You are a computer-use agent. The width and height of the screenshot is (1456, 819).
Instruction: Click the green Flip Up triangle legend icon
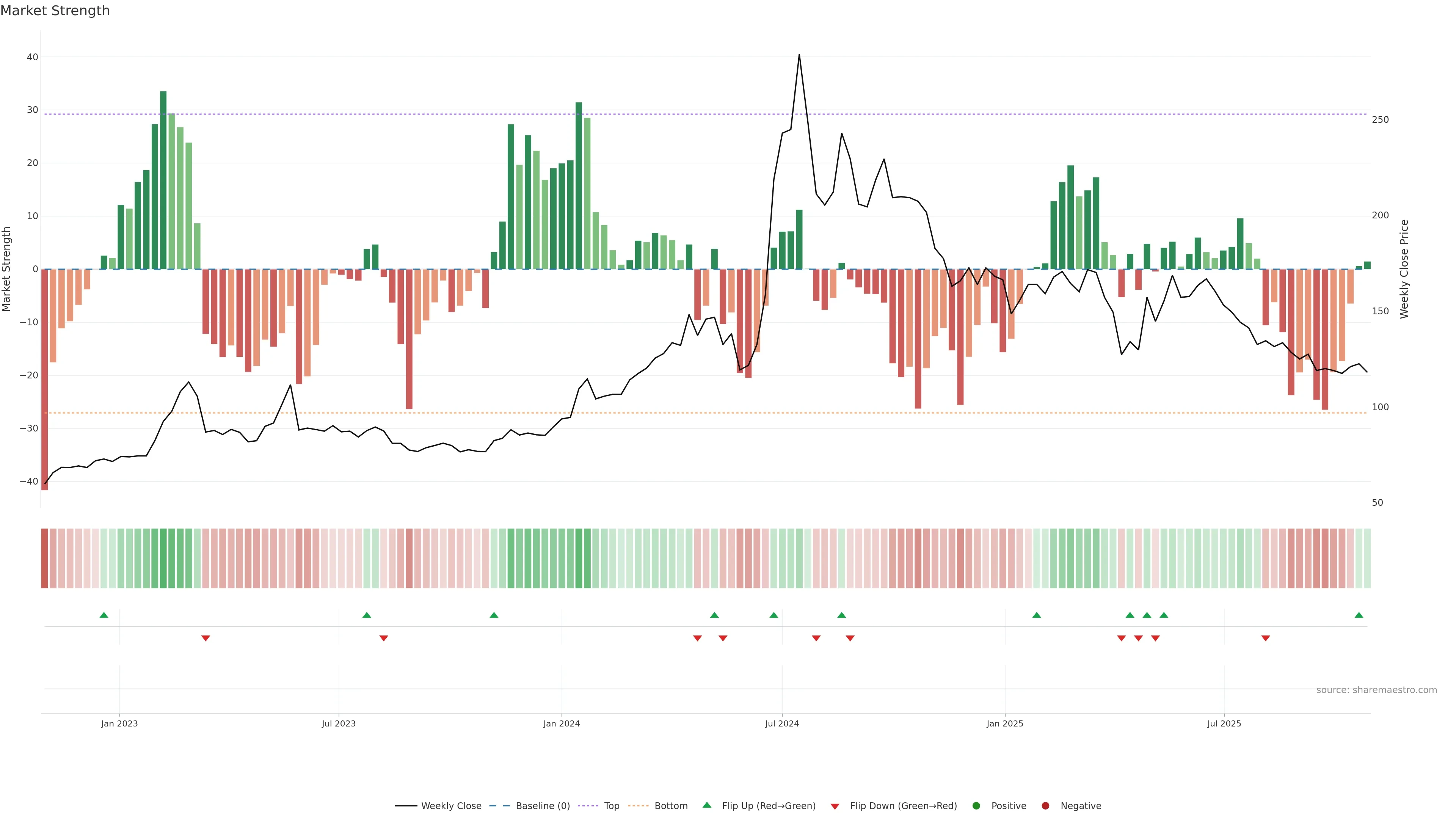point(706,805)
